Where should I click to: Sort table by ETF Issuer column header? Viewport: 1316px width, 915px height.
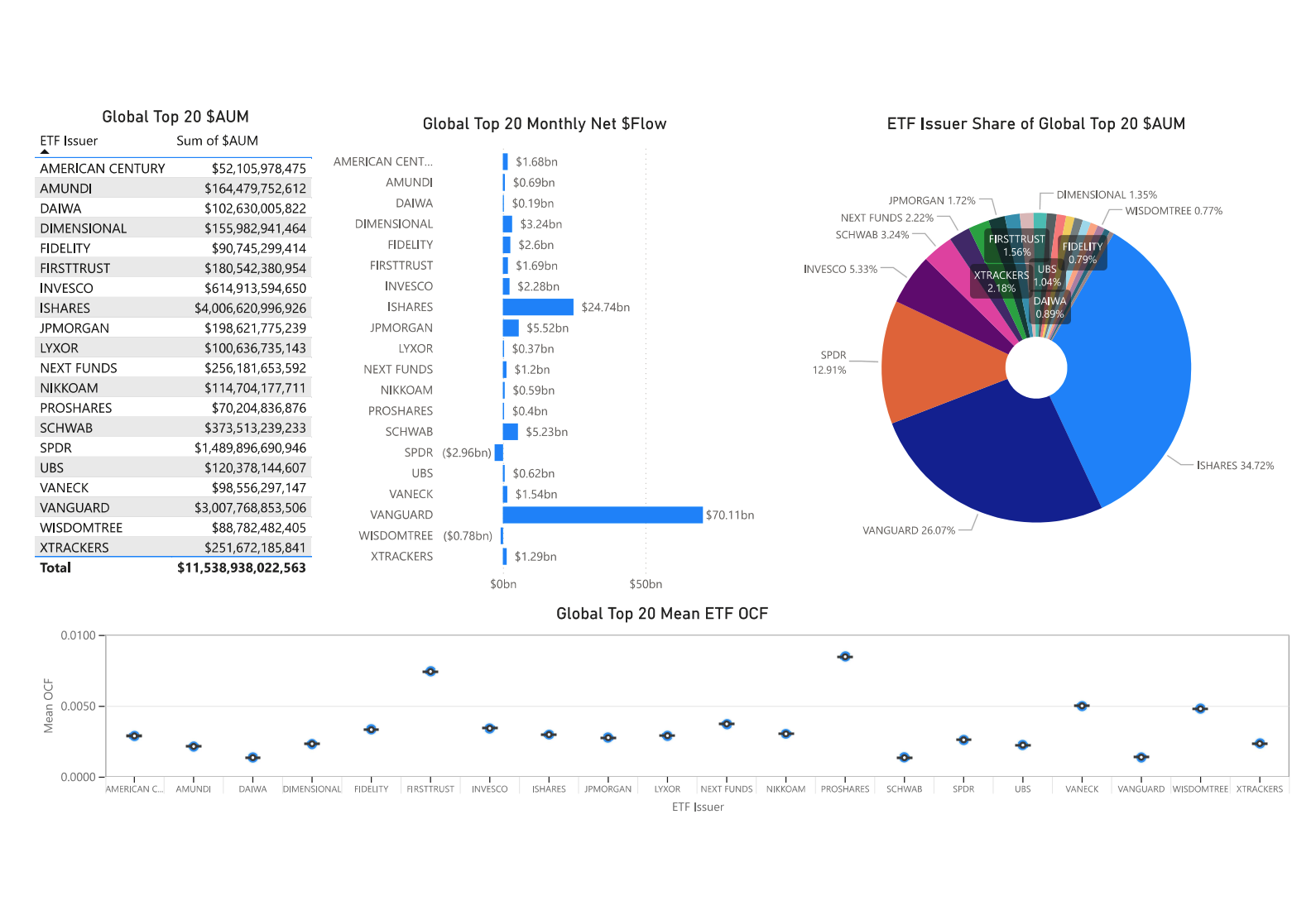(69, 141)
